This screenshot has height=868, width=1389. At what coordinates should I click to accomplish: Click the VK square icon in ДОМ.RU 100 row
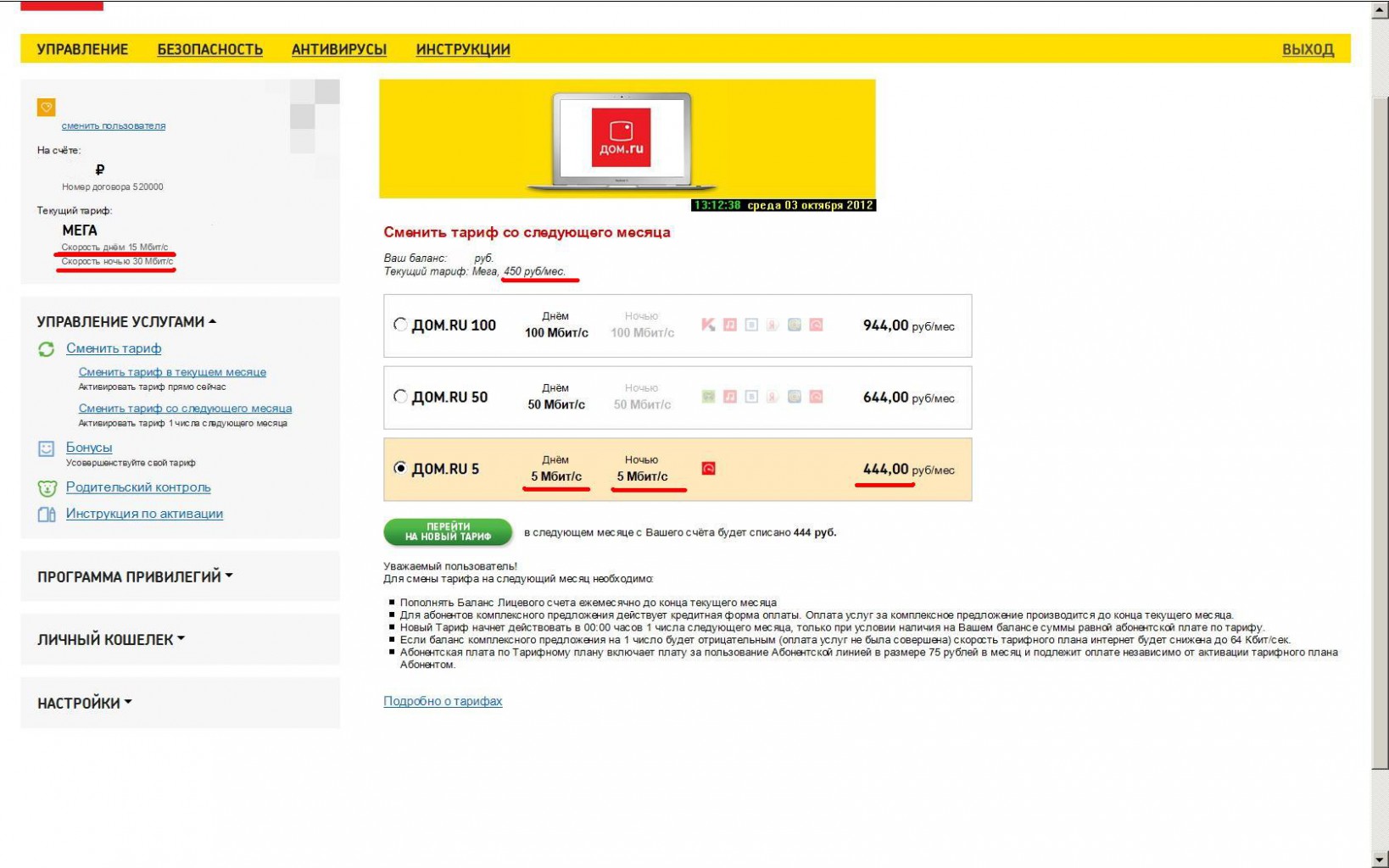click(x=751, y=325)
